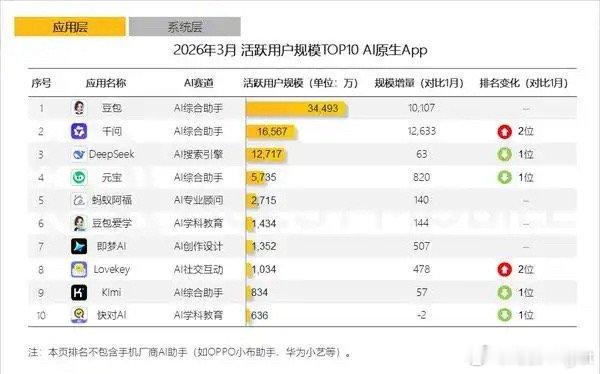Screen dimensions: 600x374
Task: Click the green down arrow in 元宝 row
Action: pos(505,177)
